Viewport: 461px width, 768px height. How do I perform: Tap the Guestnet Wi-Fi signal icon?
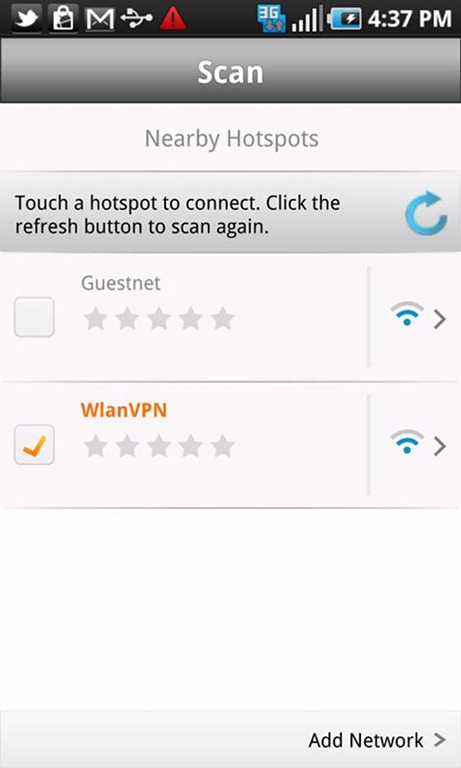click(x=407, y=314)
